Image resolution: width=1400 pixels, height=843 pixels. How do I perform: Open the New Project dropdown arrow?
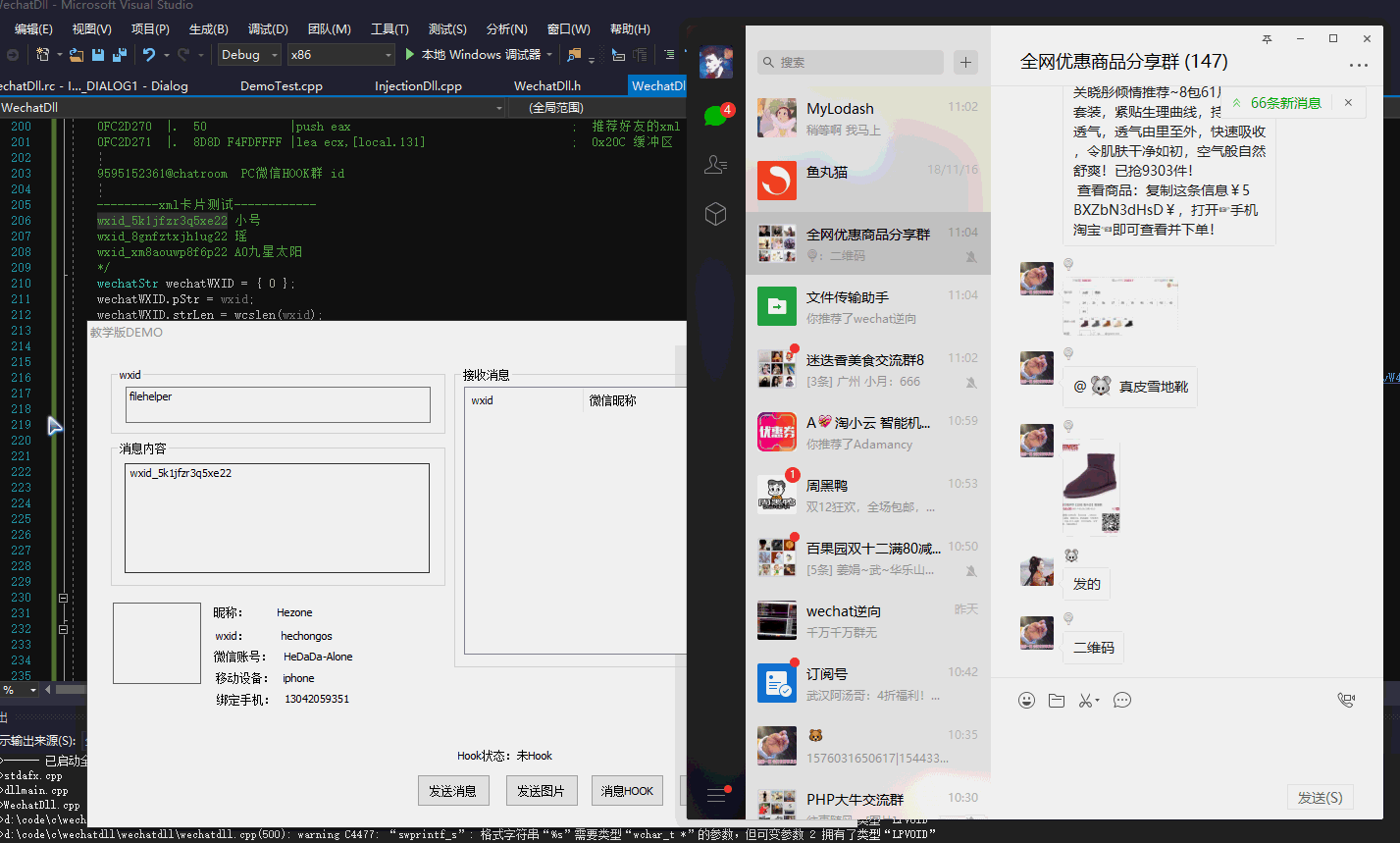click(59, 55)
